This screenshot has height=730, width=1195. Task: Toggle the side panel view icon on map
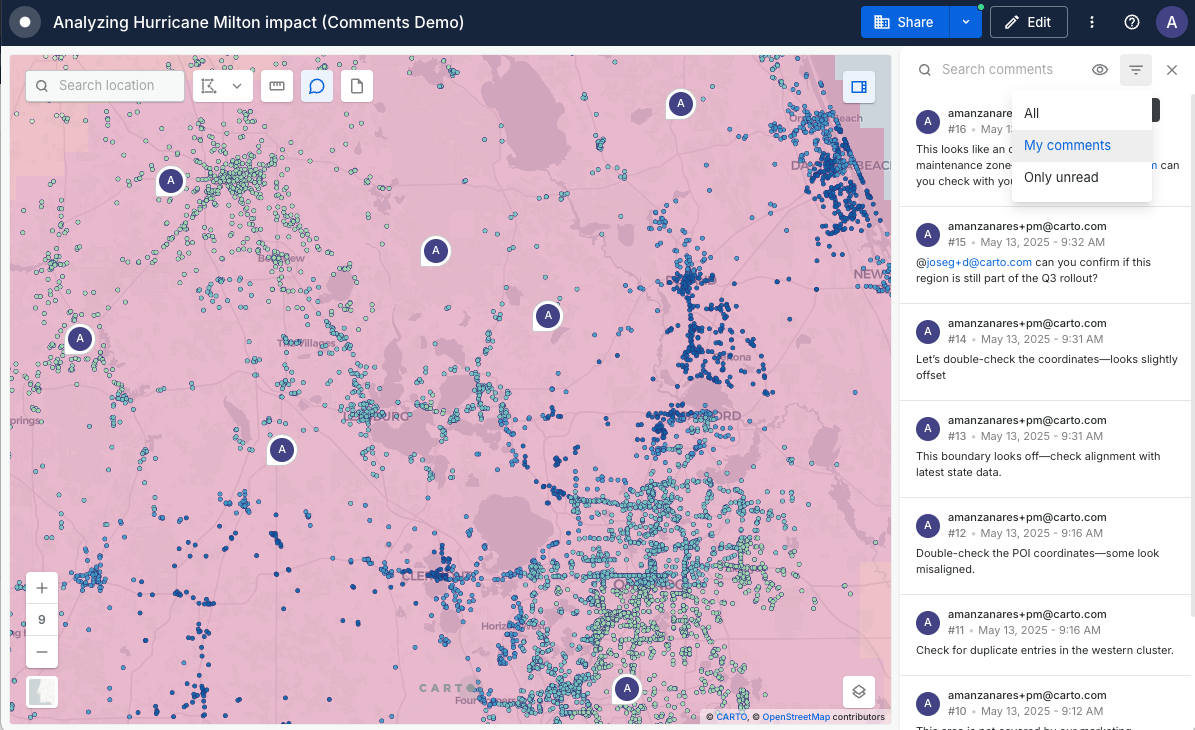tap(858, 87)
